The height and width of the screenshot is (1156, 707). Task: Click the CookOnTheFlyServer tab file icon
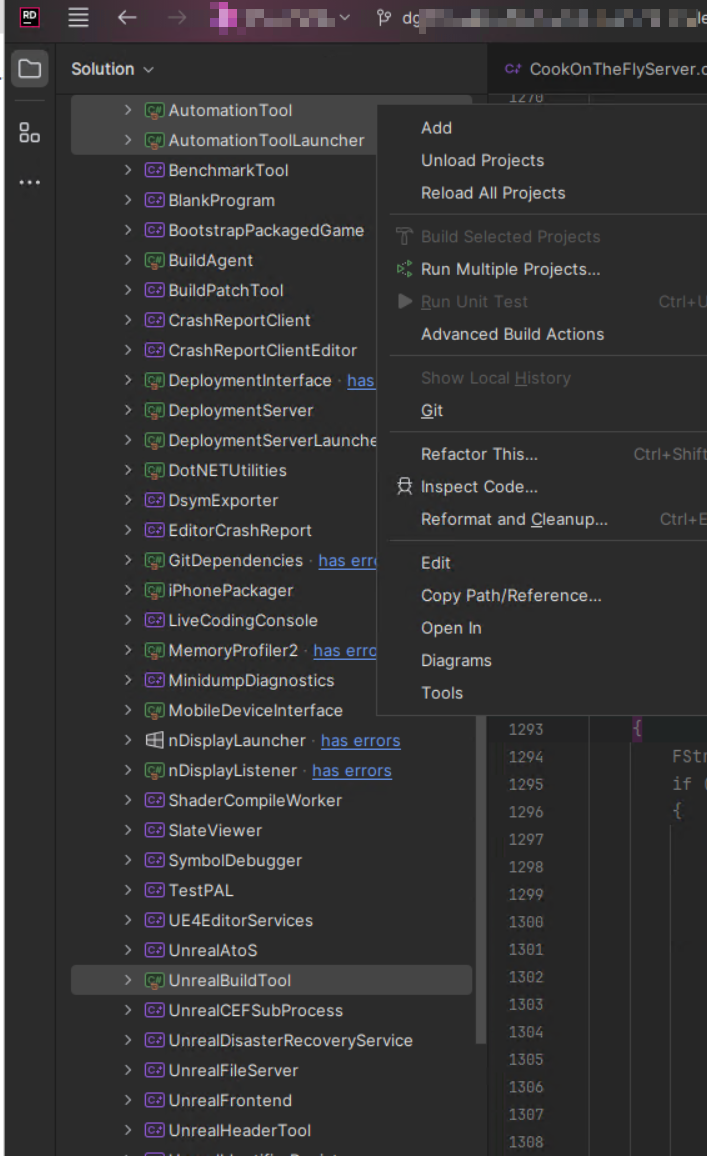512,69
